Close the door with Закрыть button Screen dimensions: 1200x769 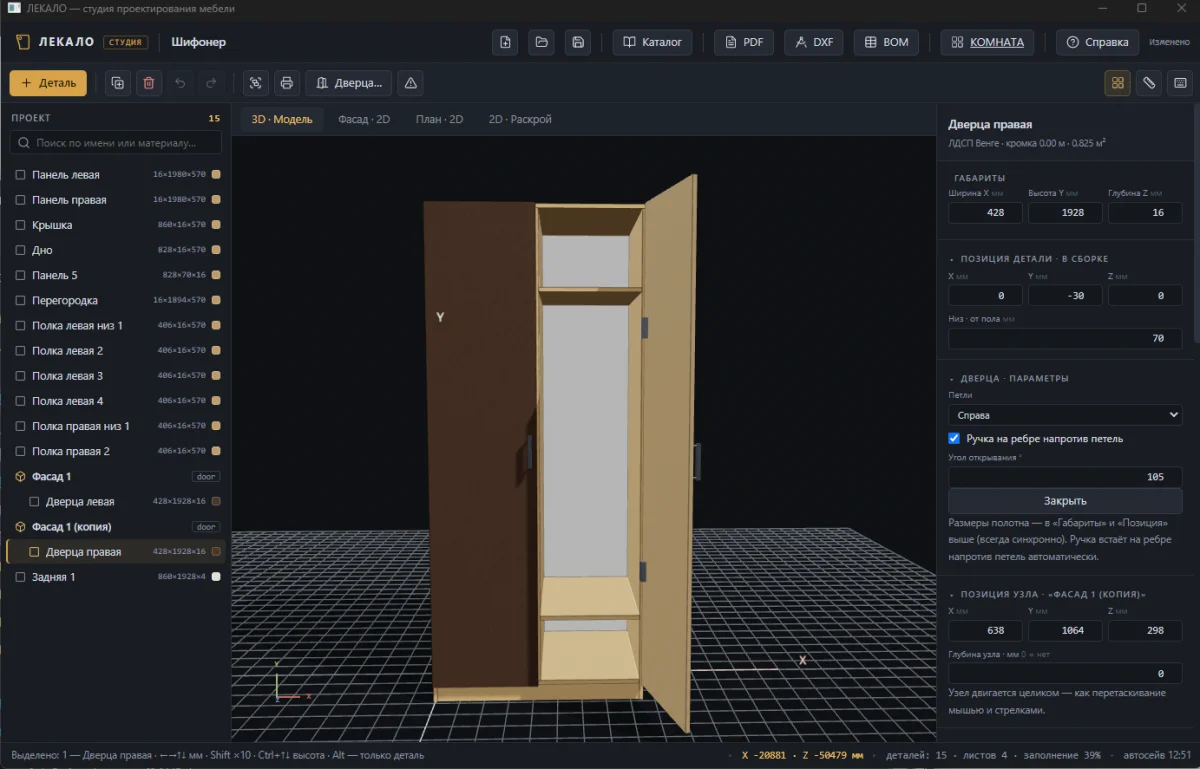tap(1065, 501)
